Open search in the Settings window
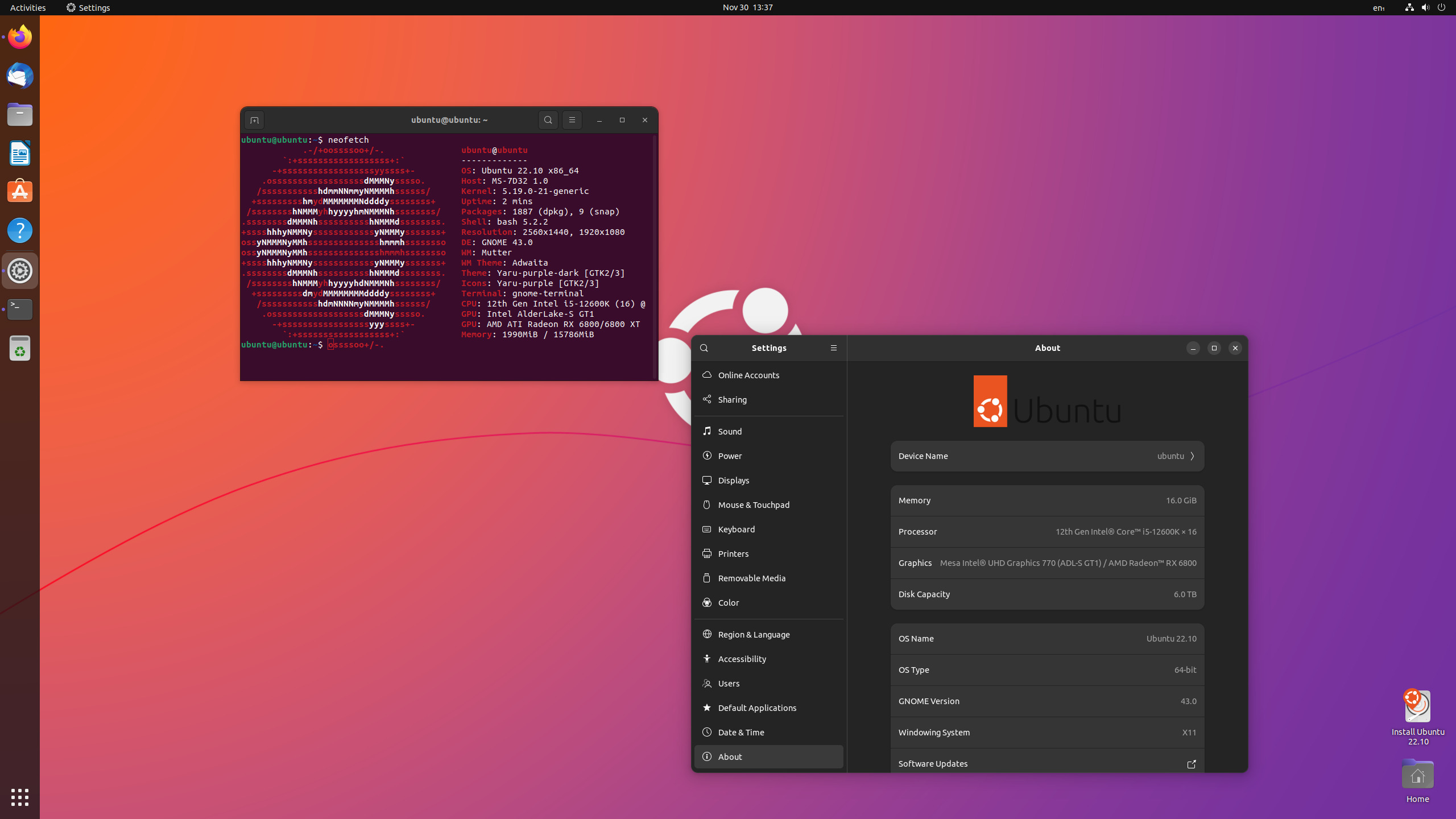The height and width of the screenshot is (819, 1456). (x=704, y=348)
